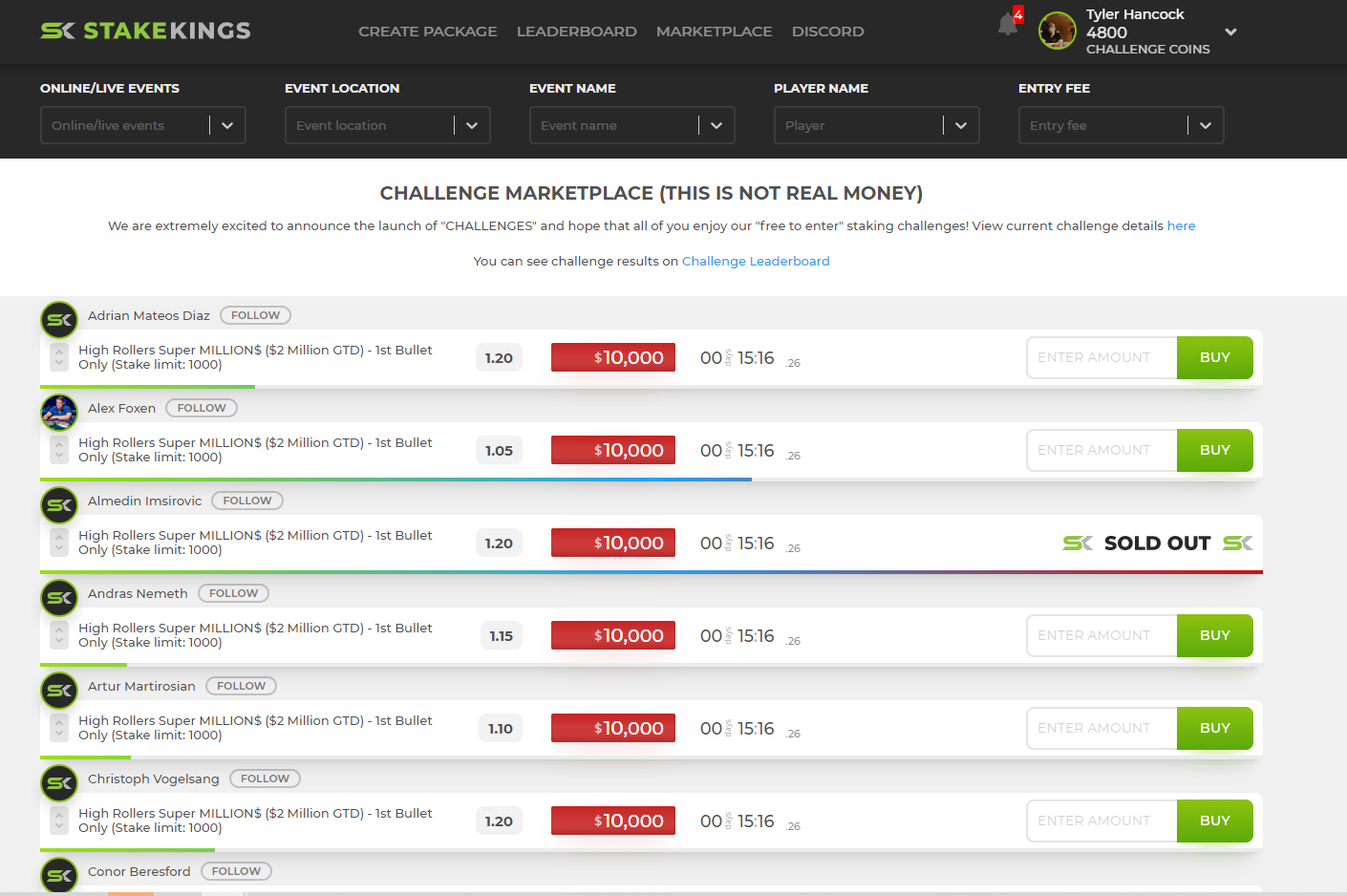Click the amount field in Alex Foxen's row
This screenshot has width=1347, height=896.
point(1101,450)
